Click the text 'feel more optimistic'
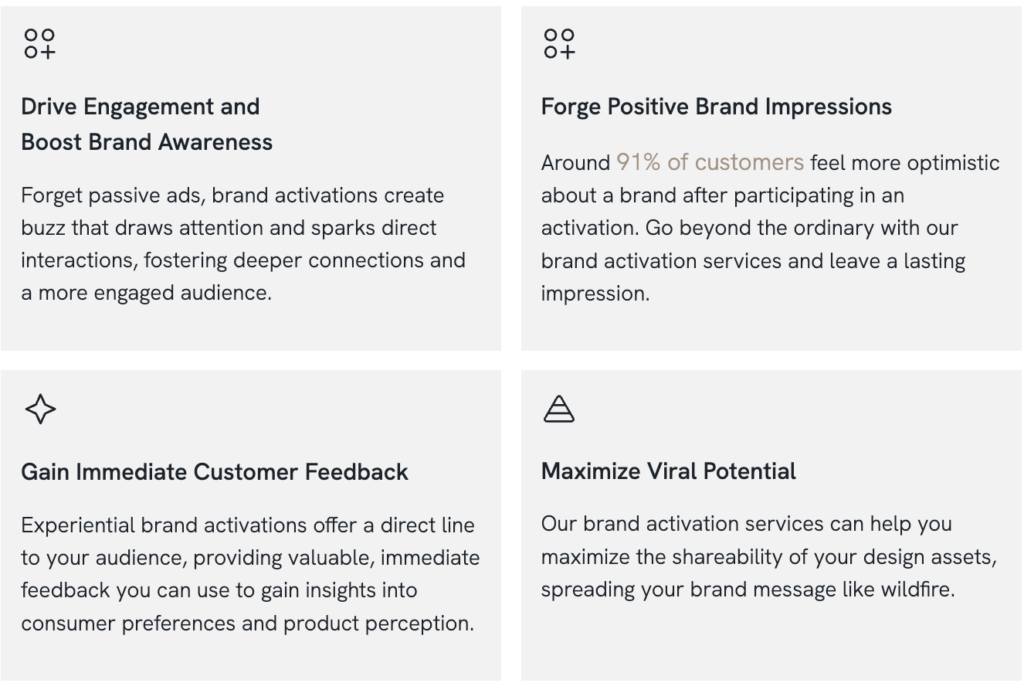 click(904, 163)
